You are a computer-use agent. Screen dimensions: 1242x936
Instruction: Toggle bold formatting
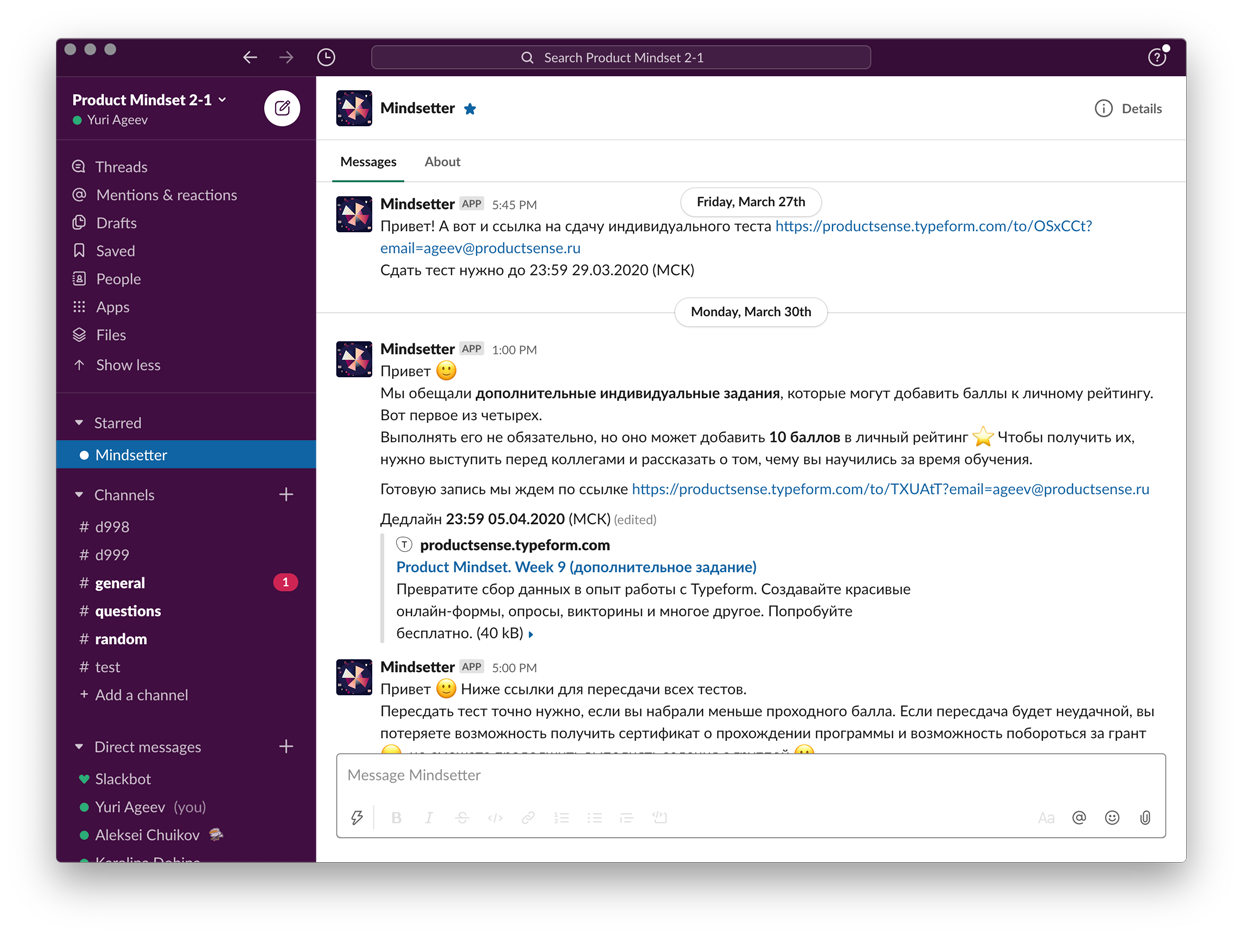(396, 818)
